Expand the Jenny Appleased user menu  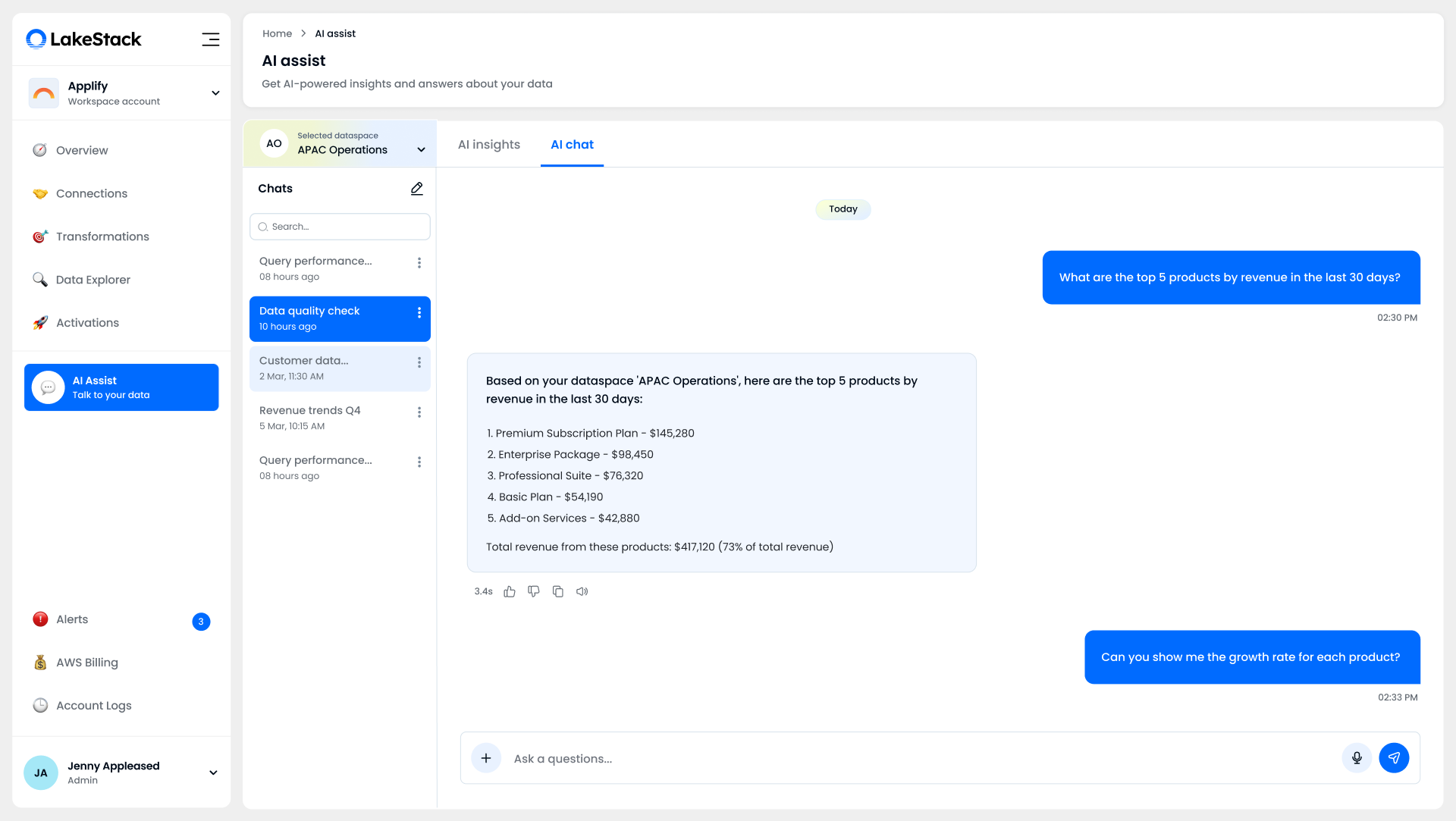(x=213, y=772)
